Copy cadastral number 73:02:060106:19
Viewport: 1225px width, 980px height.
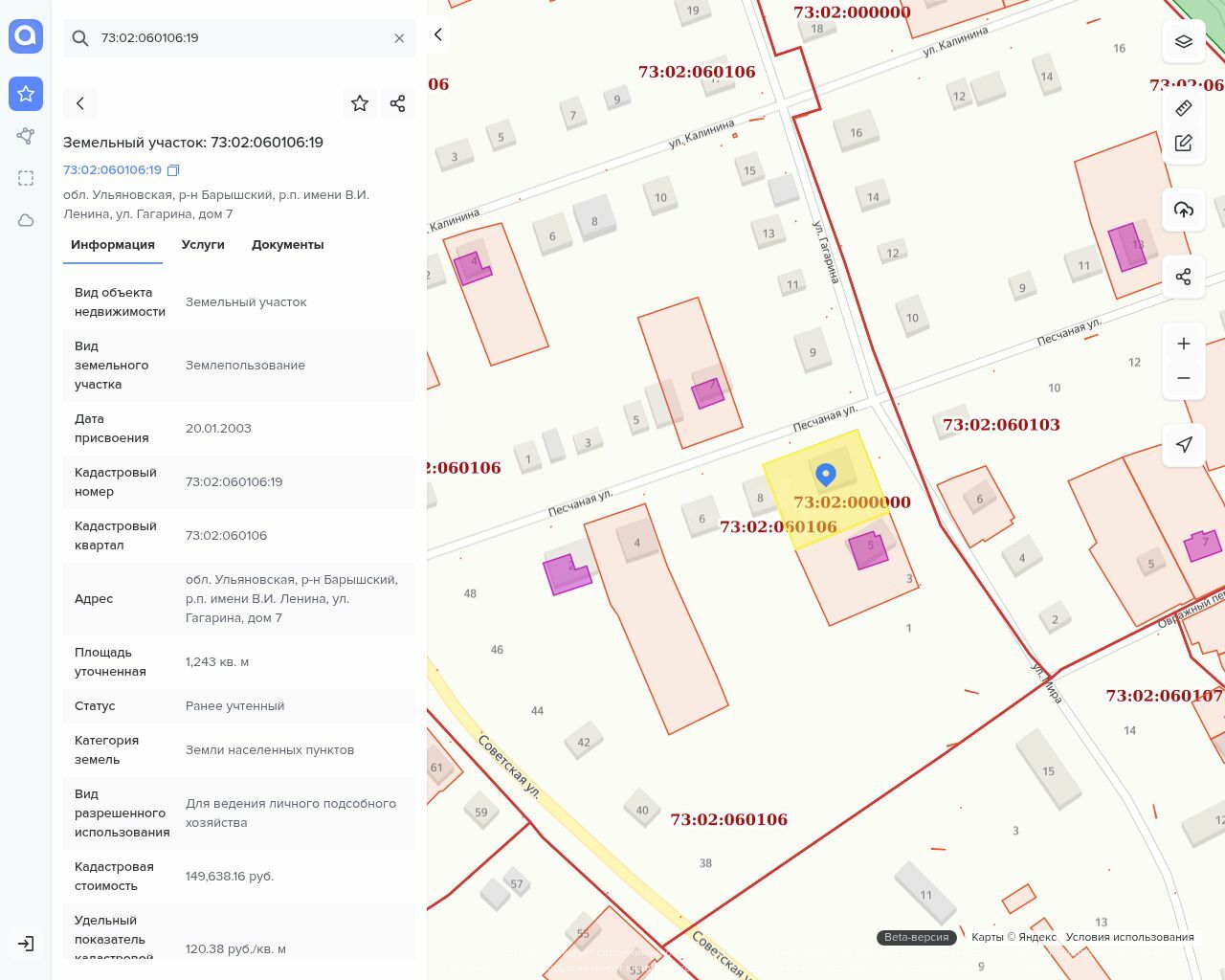tap(173, 170)
